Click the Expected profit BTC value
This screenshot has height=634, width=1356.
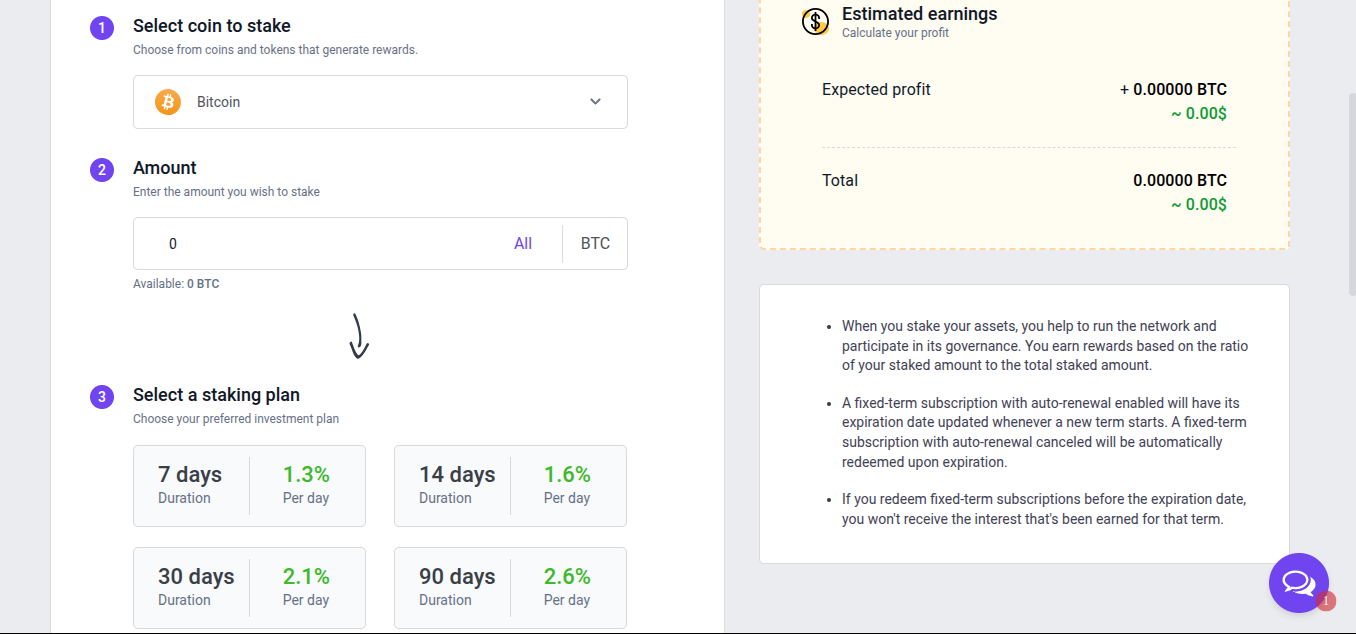point(1173,90)
